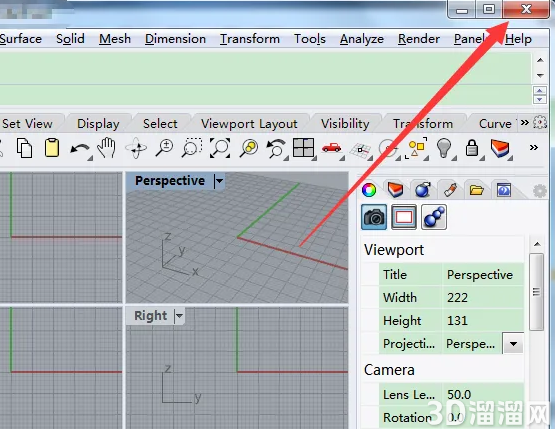Click the select objects shapes icon
The image size is (555, 429).
417,149
